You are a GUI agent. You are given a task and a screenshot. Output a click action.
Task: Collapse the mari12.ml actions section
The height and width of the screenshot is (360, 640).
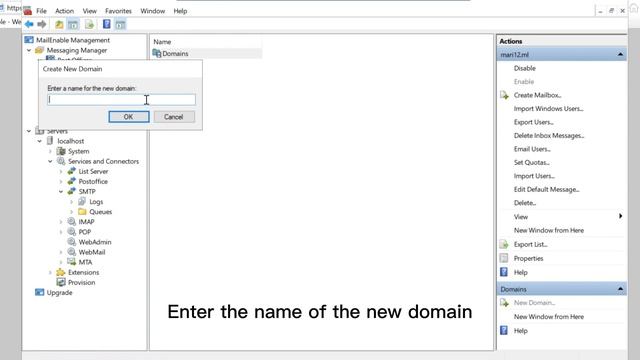(x=620, y=54)
